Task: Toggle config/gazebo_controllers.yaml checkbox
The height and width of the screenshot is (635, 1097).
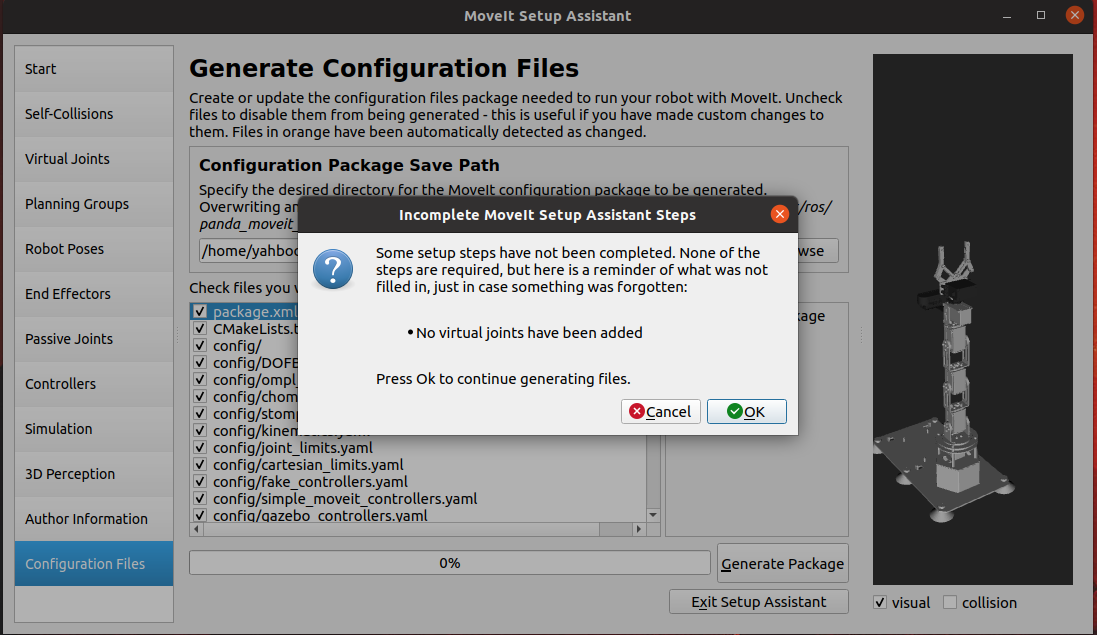Action: 200,515
